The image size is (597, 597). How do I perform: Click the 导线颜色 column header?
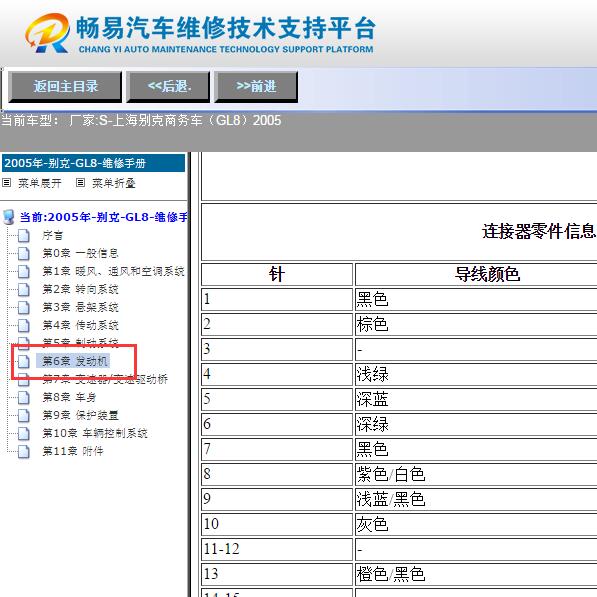[476, 274]
